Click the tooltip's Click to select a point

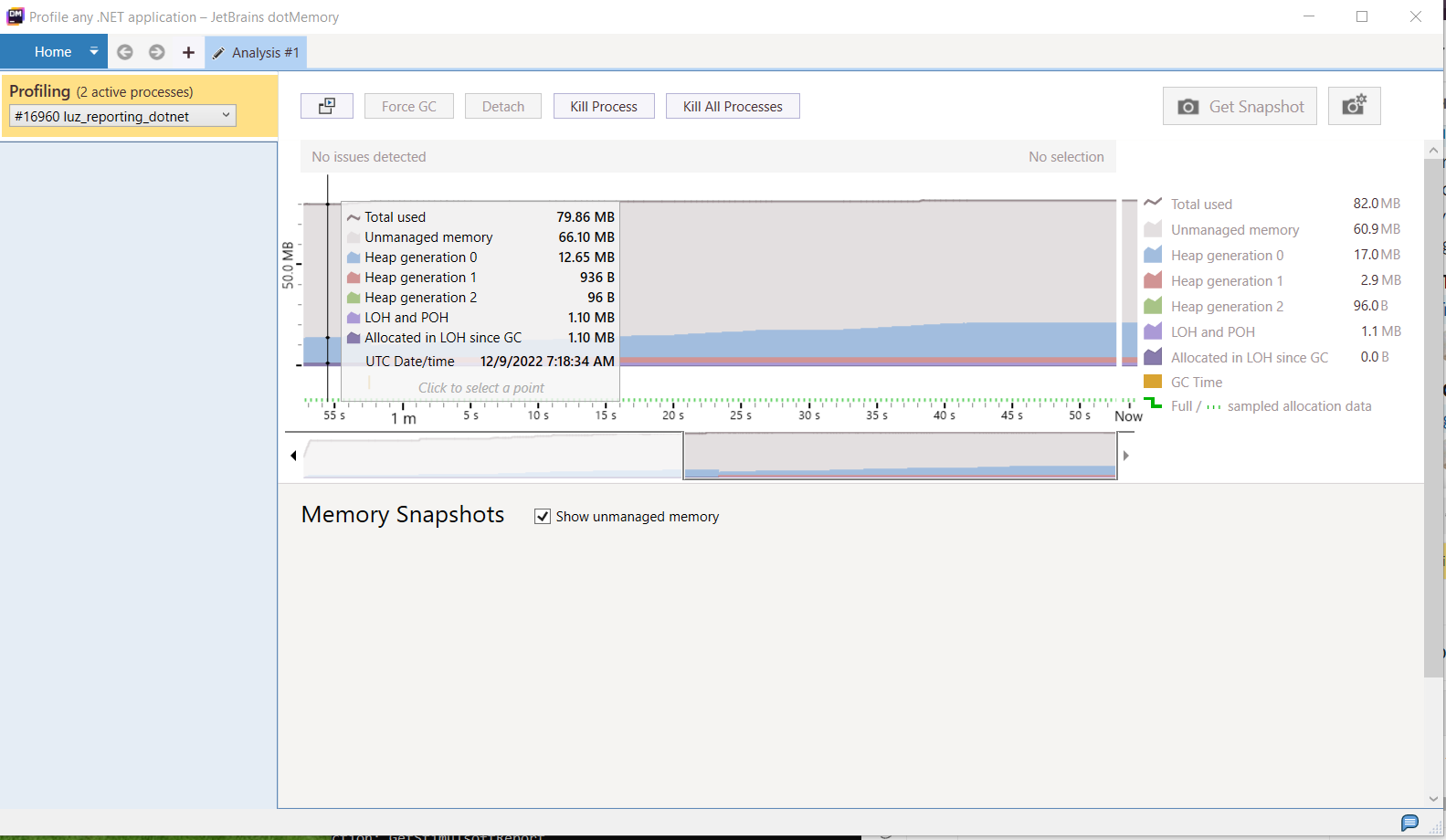tap(480, 388)
